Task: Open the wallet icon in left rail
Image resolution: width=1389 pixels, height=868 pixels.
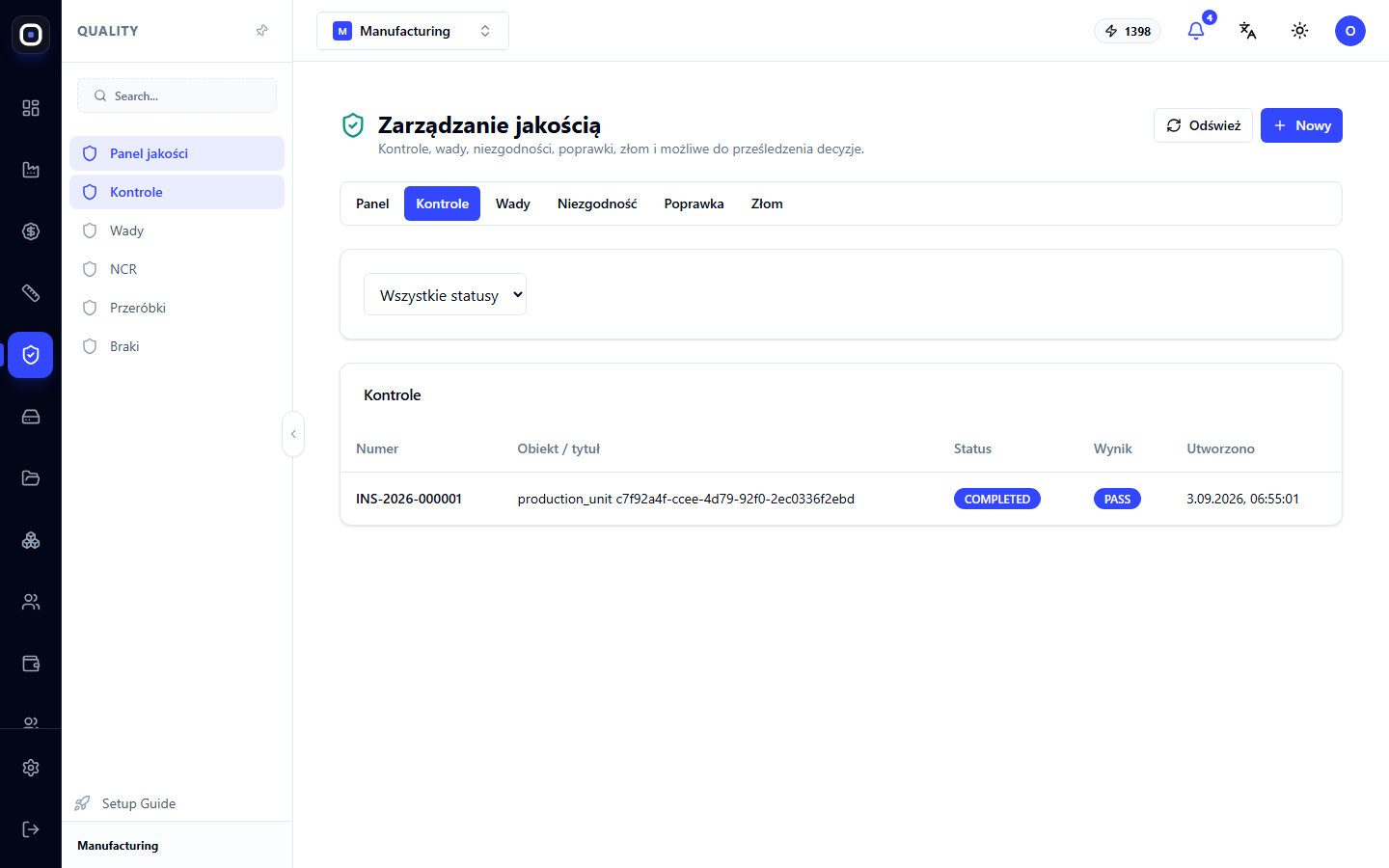Action: point(31,664)
